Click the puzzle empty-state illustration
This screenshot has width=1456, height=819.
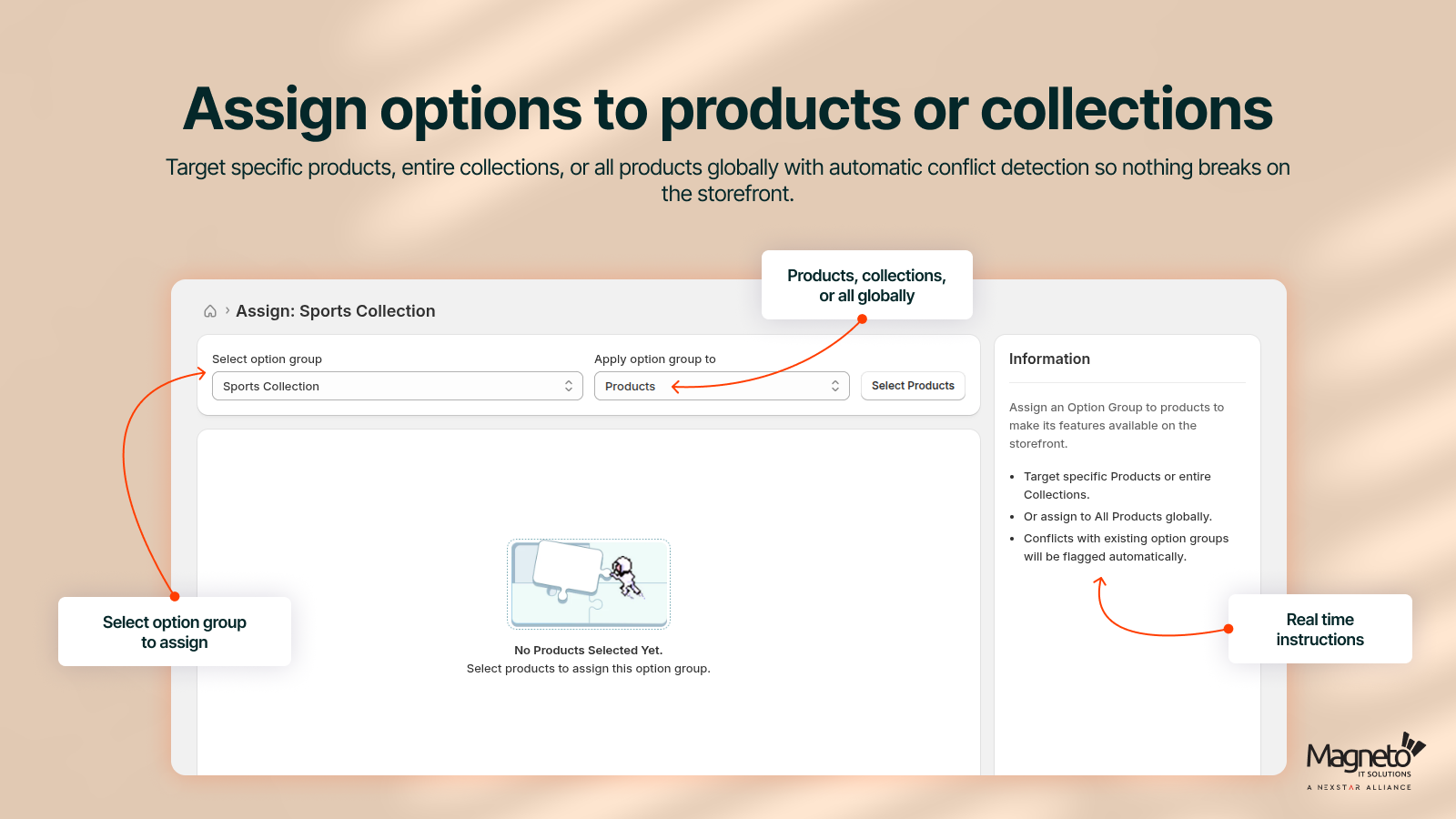point(589,583)
